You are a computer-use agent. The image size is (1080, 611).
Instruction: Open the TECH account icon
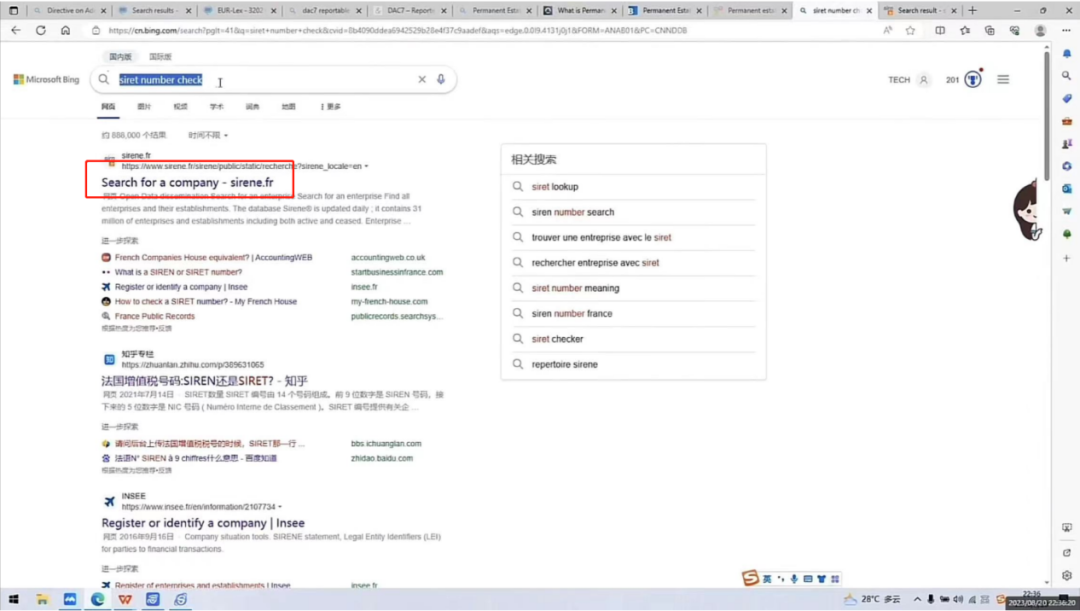coord(924,80)
